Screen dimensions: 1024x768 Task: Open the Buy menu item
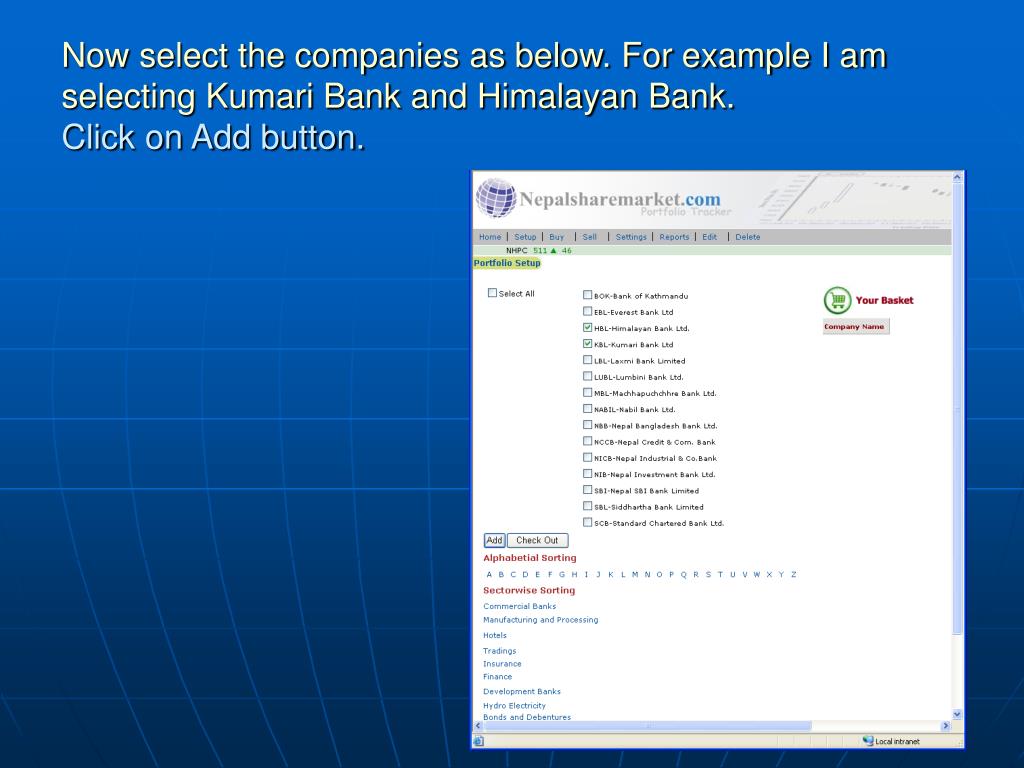[x=556, y=237]
